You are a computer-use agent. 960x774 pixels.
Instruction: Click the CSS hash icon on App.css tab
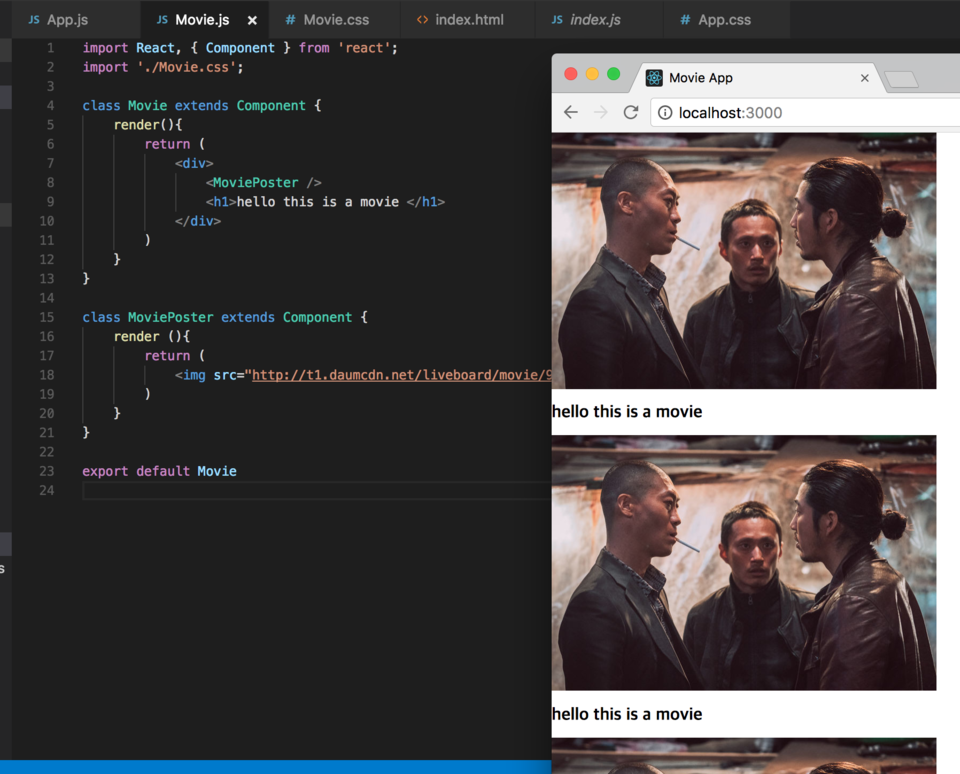point(685,20)
